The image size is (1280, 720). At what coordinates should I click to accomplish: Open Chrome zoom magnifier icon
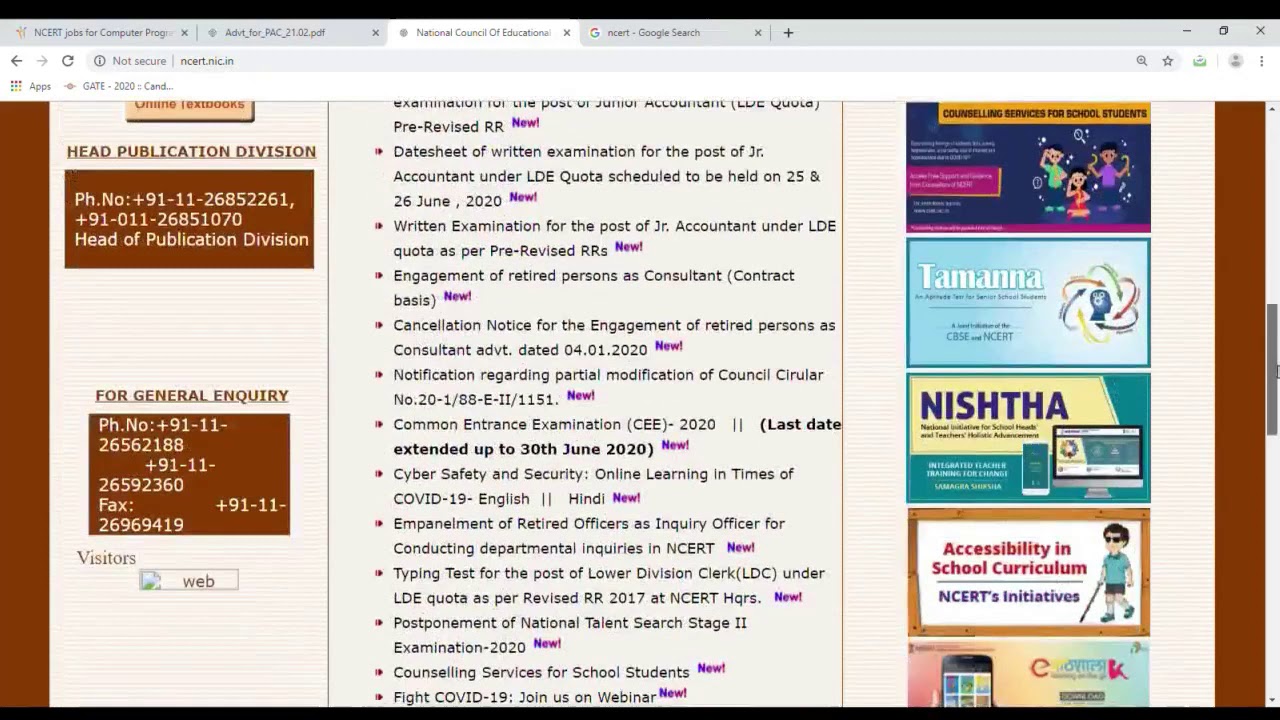click(x=1142, y=61)
